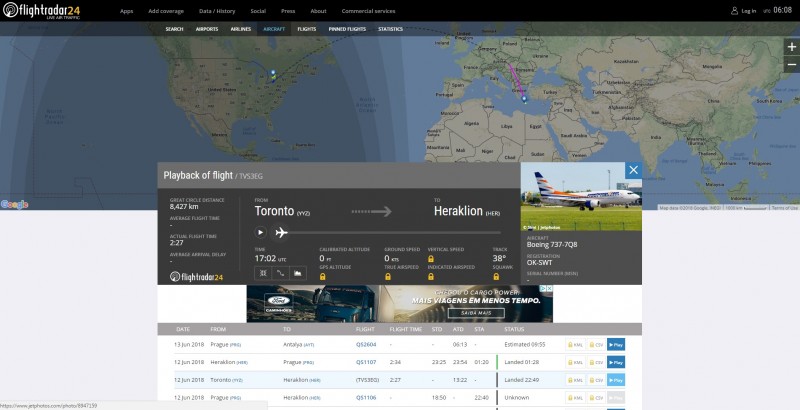The image size is (800, 410).
Task: Close the Playback of flight panel
Action: (x=633, y=170)
